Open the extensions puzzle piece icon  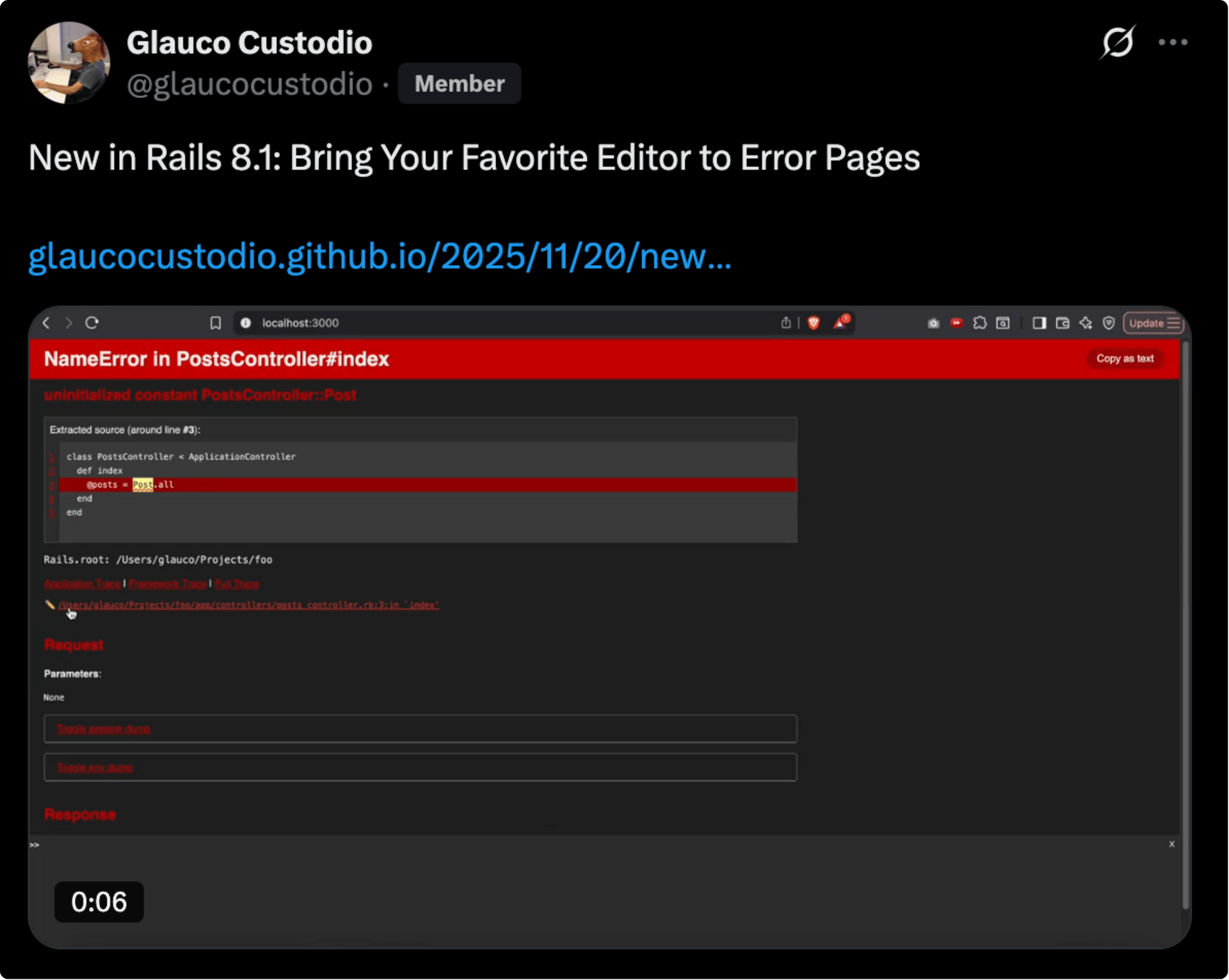[x=979, y=323]
